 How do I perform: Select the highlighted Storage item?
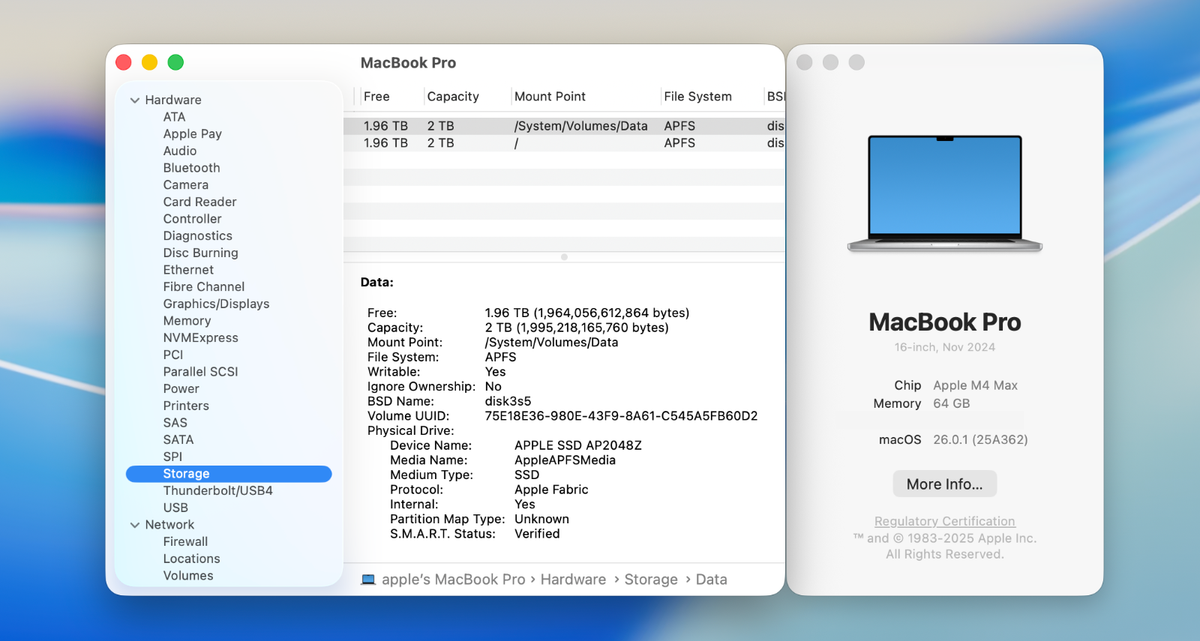229,474
